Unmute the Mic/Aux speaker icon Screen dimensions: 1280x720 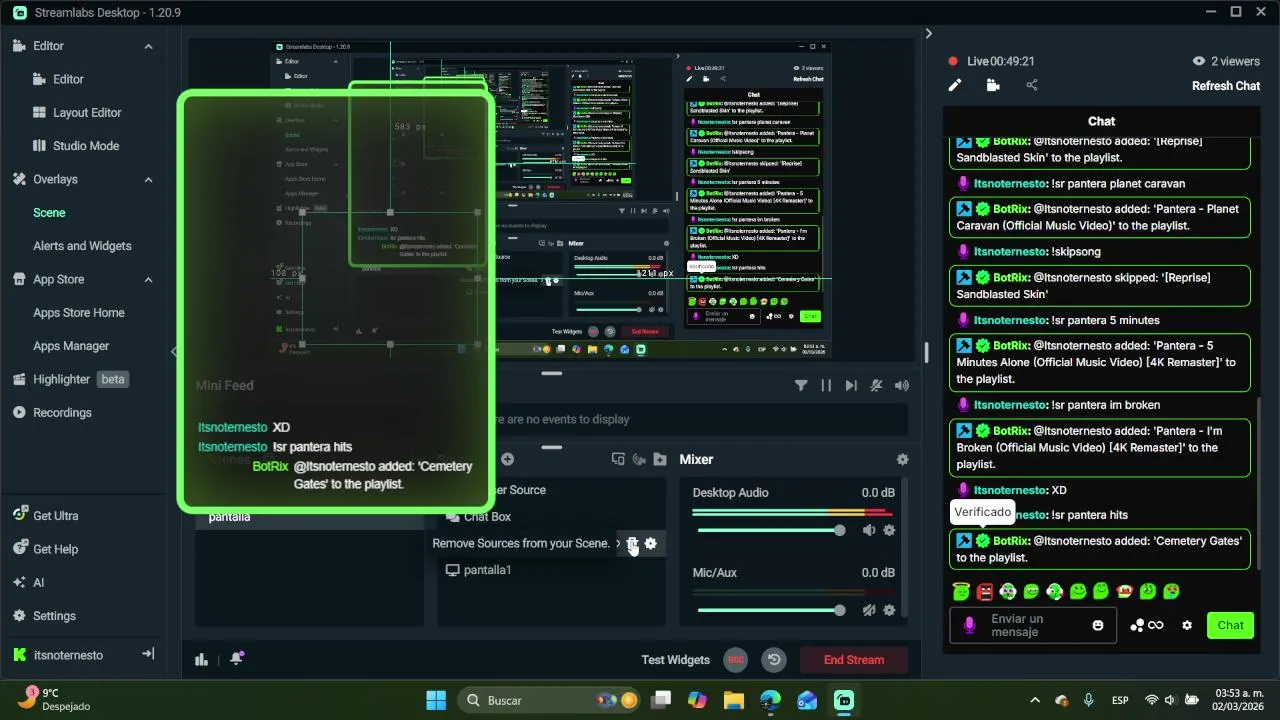coord(869,611)
